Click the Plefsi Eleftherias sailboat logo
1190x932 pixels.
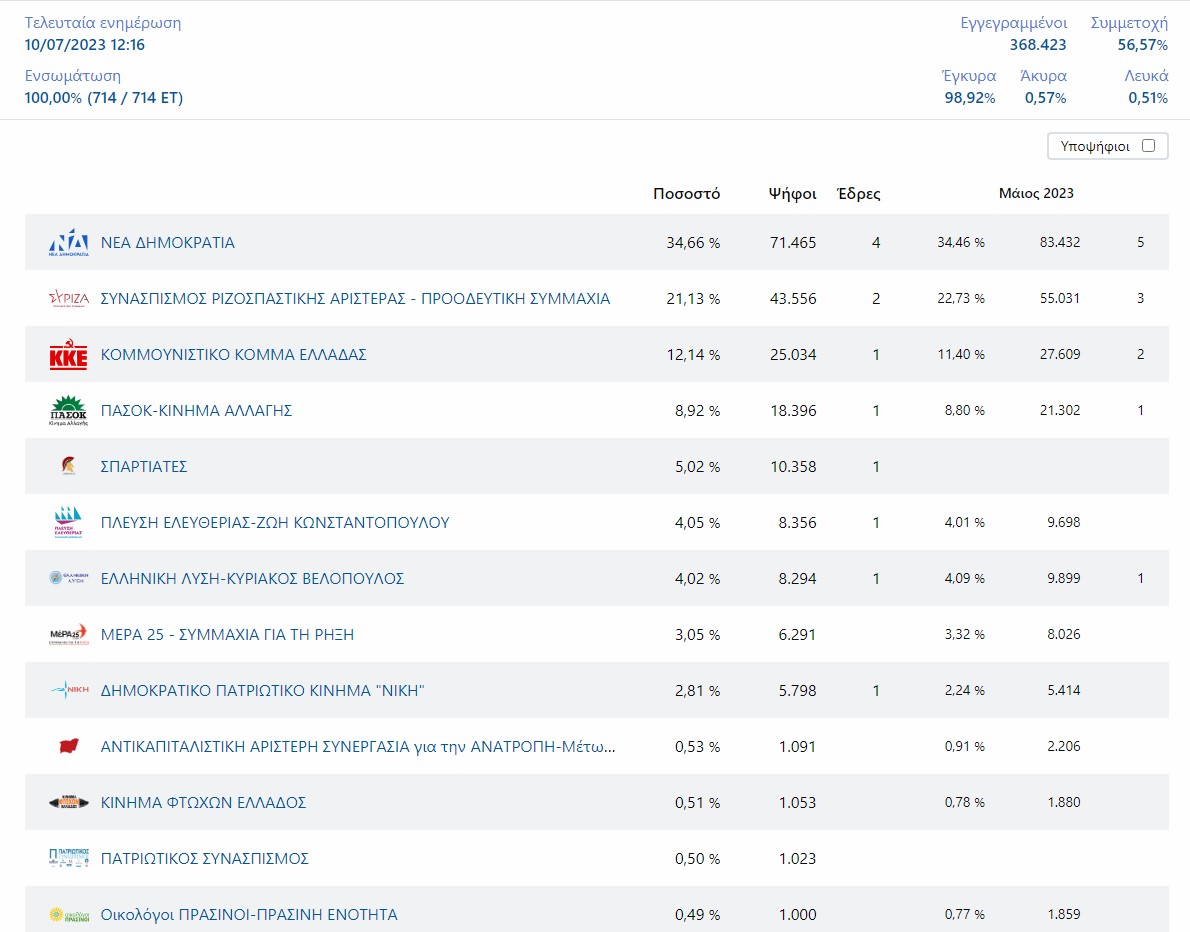[68, 522]
